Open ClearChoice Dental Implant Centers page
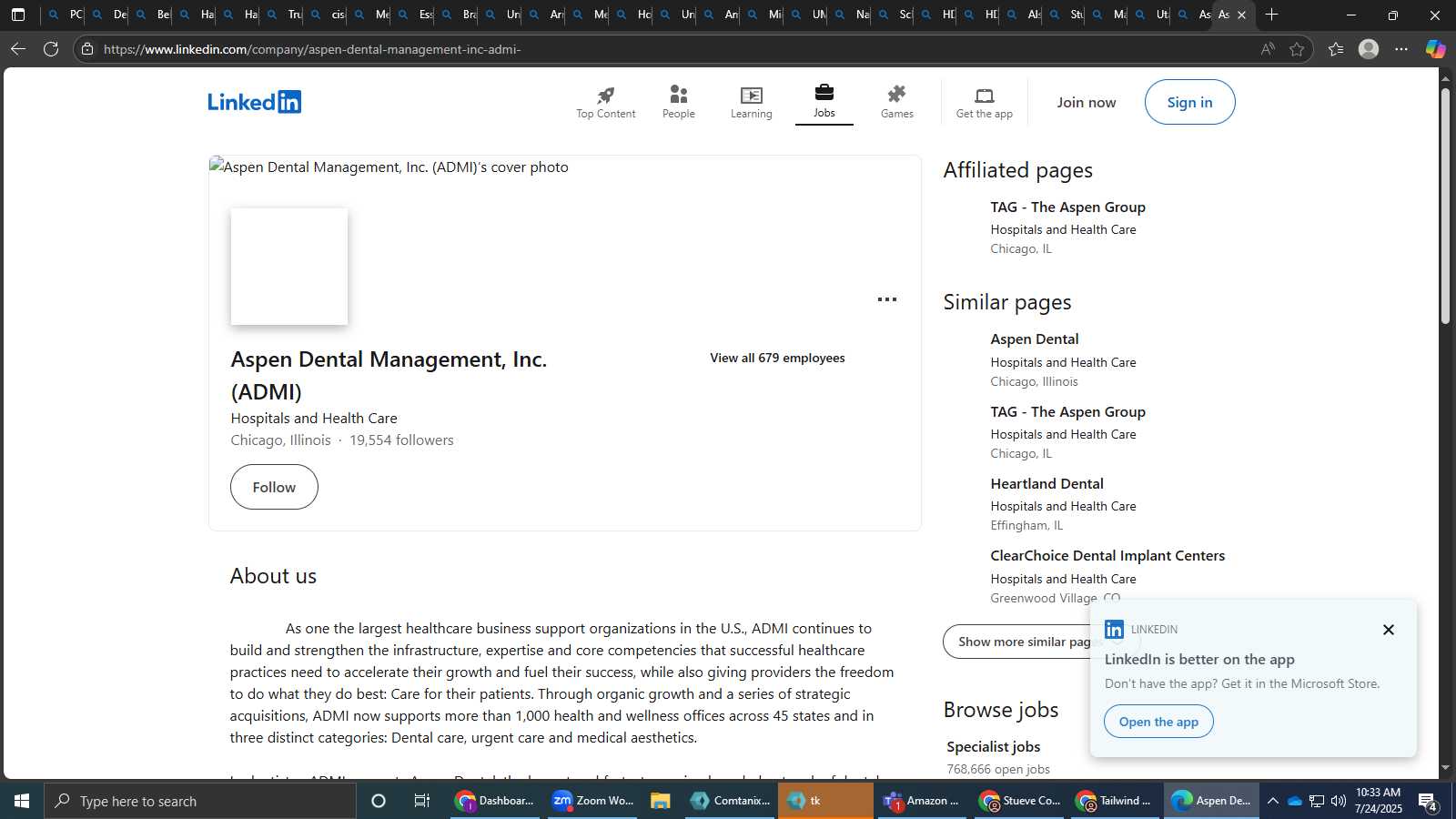The image size is (1456, 819). 1107,556
